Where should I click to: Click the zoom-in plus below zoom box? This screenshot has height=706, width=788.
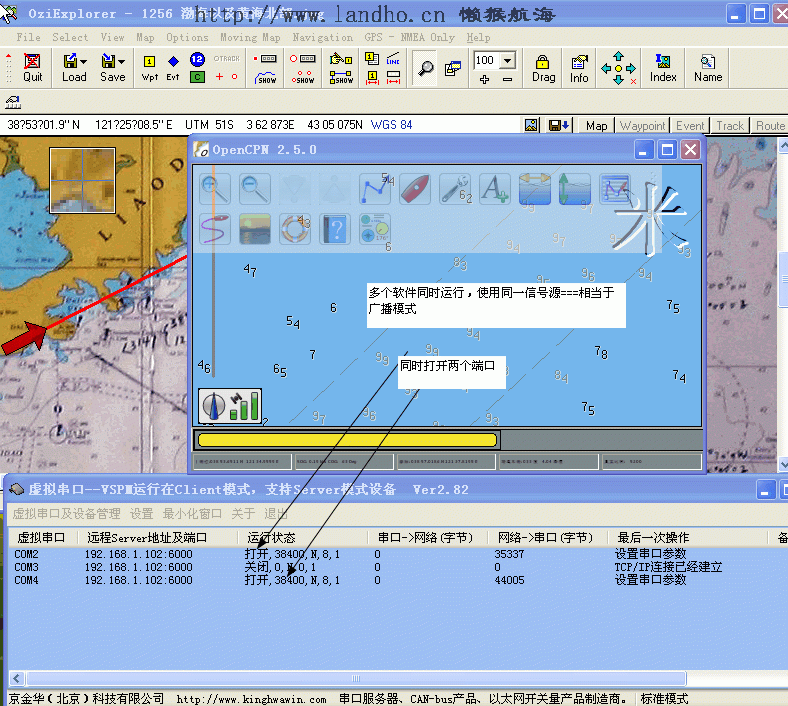click(x=484, y=79)
